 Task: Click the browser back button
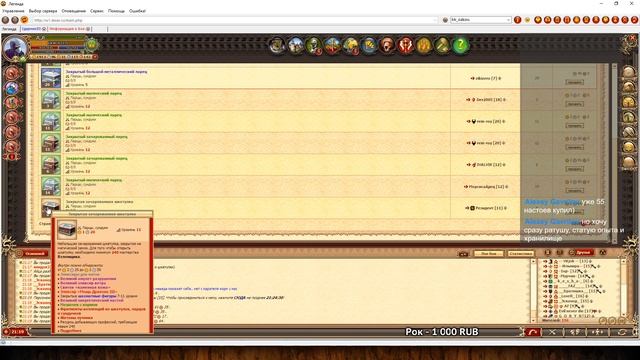click(x=5, y=20)
